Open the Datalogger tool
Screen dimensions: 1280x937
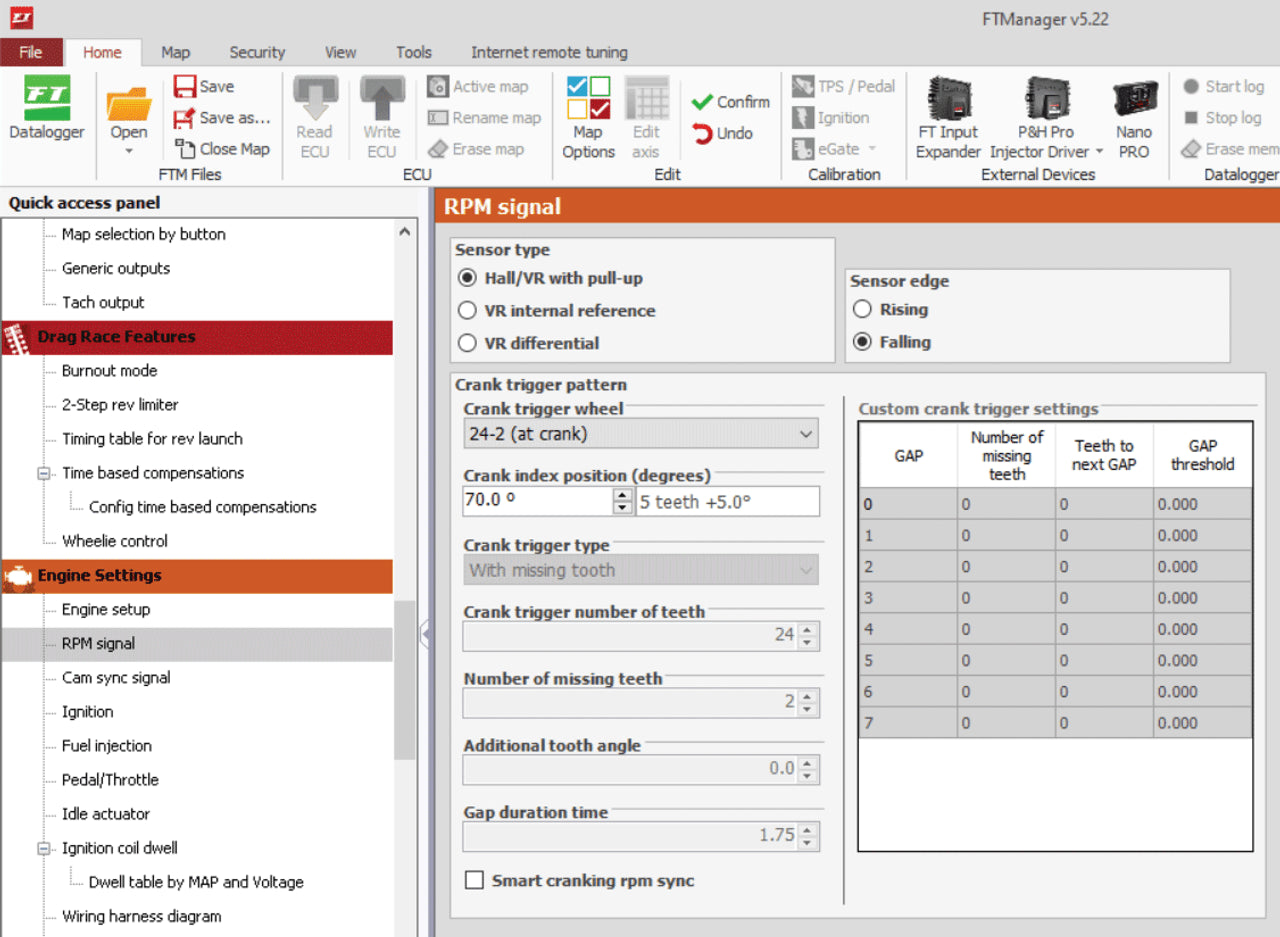[46, 108]
